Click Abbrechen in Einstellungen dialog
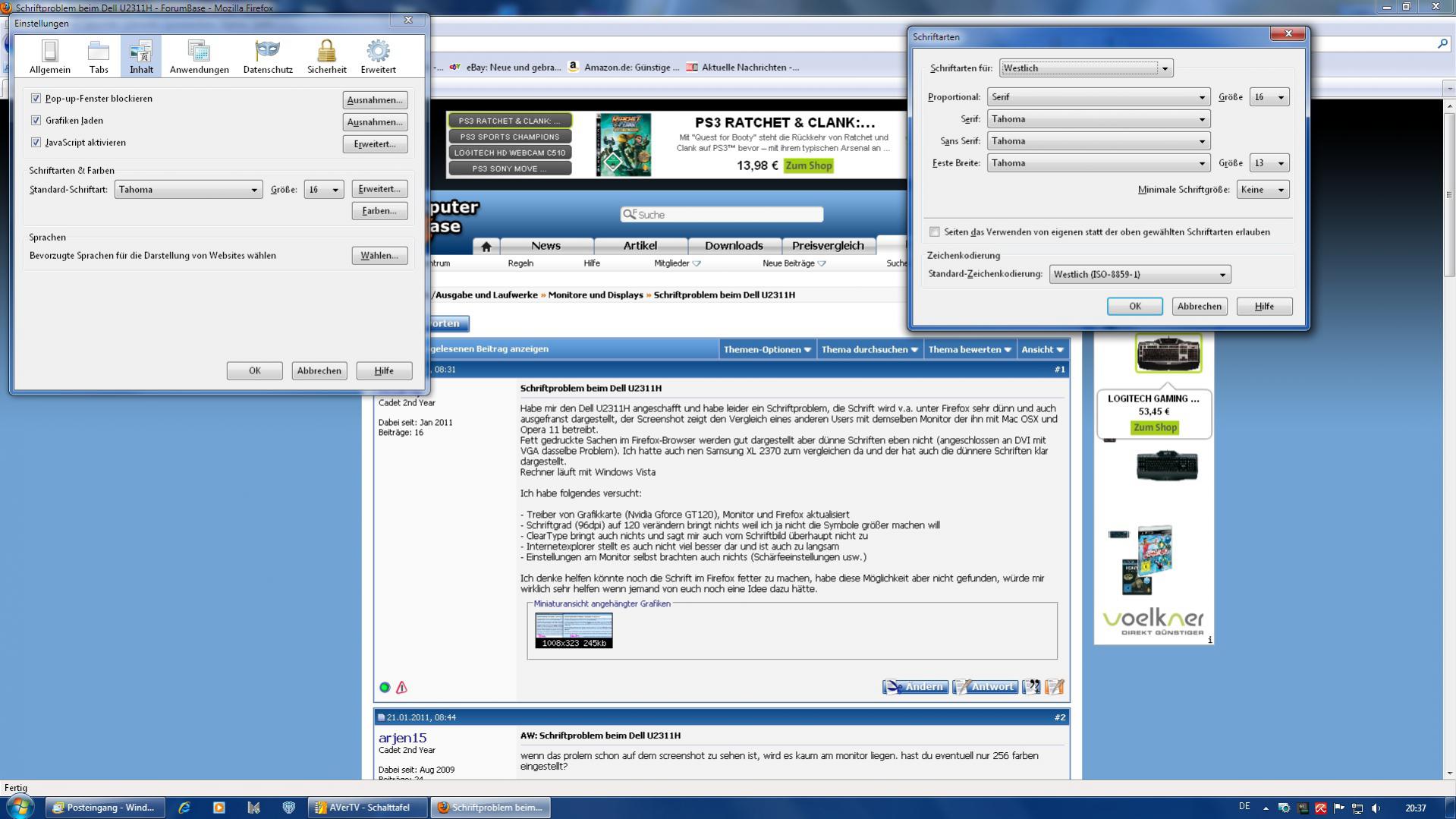Screen dimensions: 1456x819 [319, 371]
